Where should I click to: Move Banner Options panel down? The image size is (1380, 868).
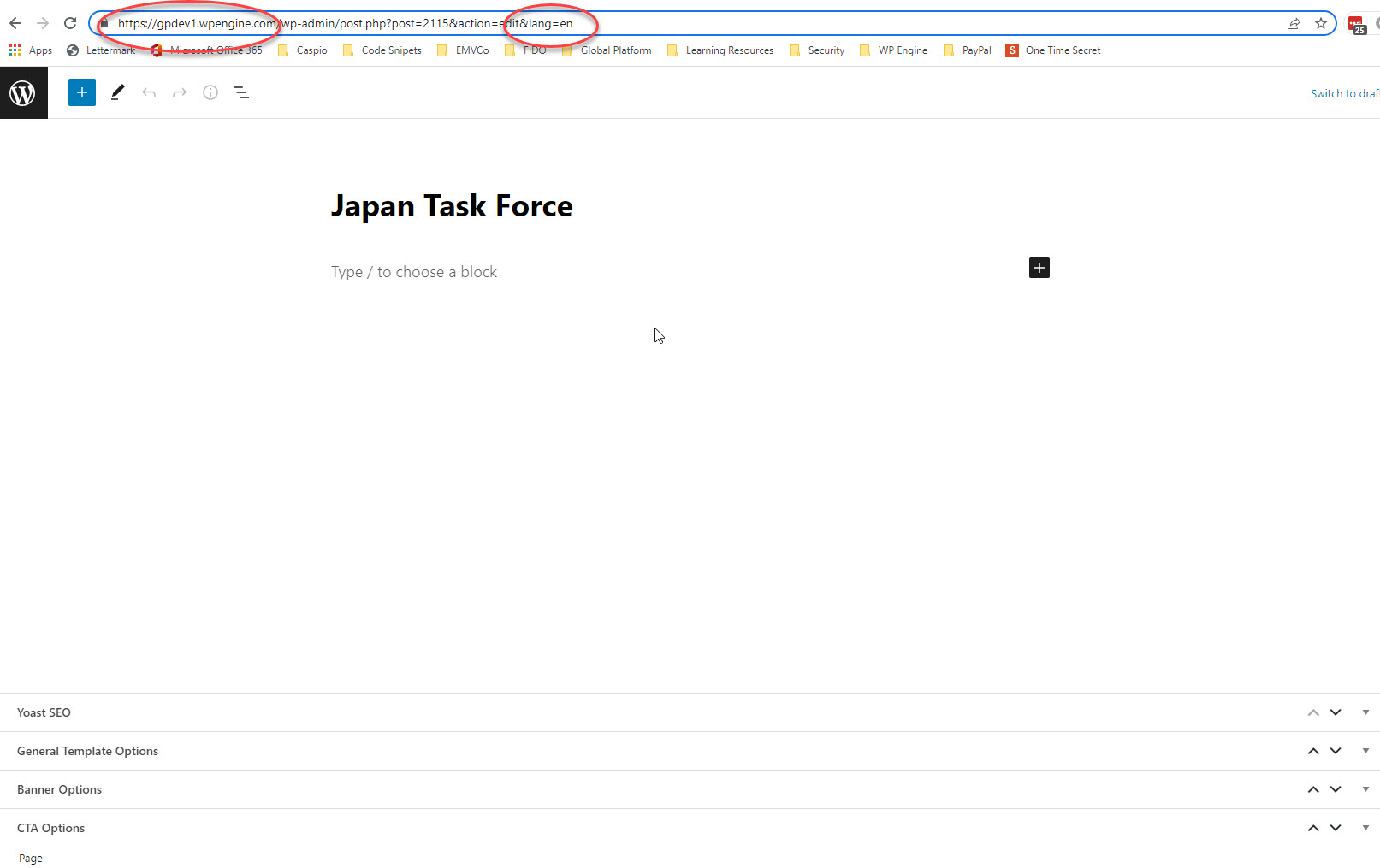click(x=1336, y=789)
